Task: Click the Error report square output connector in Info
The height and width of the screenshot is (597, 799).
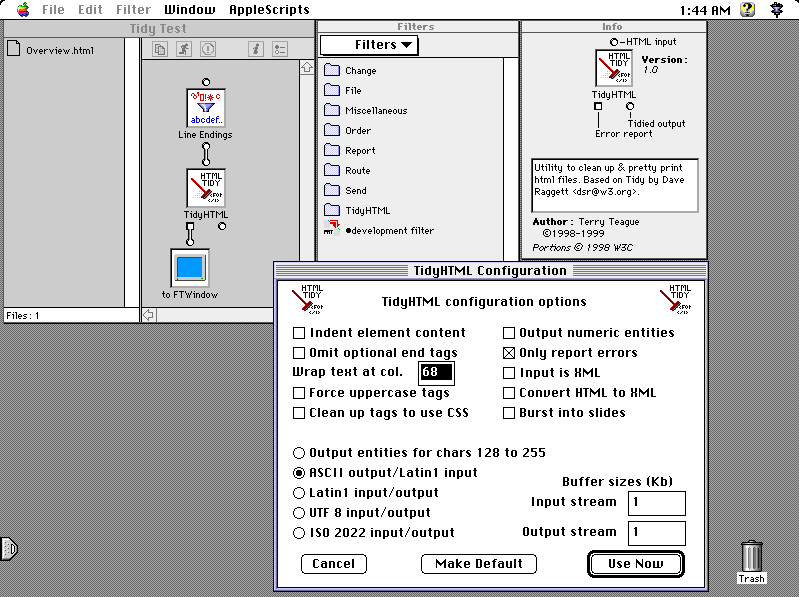Action: point(598,106)
